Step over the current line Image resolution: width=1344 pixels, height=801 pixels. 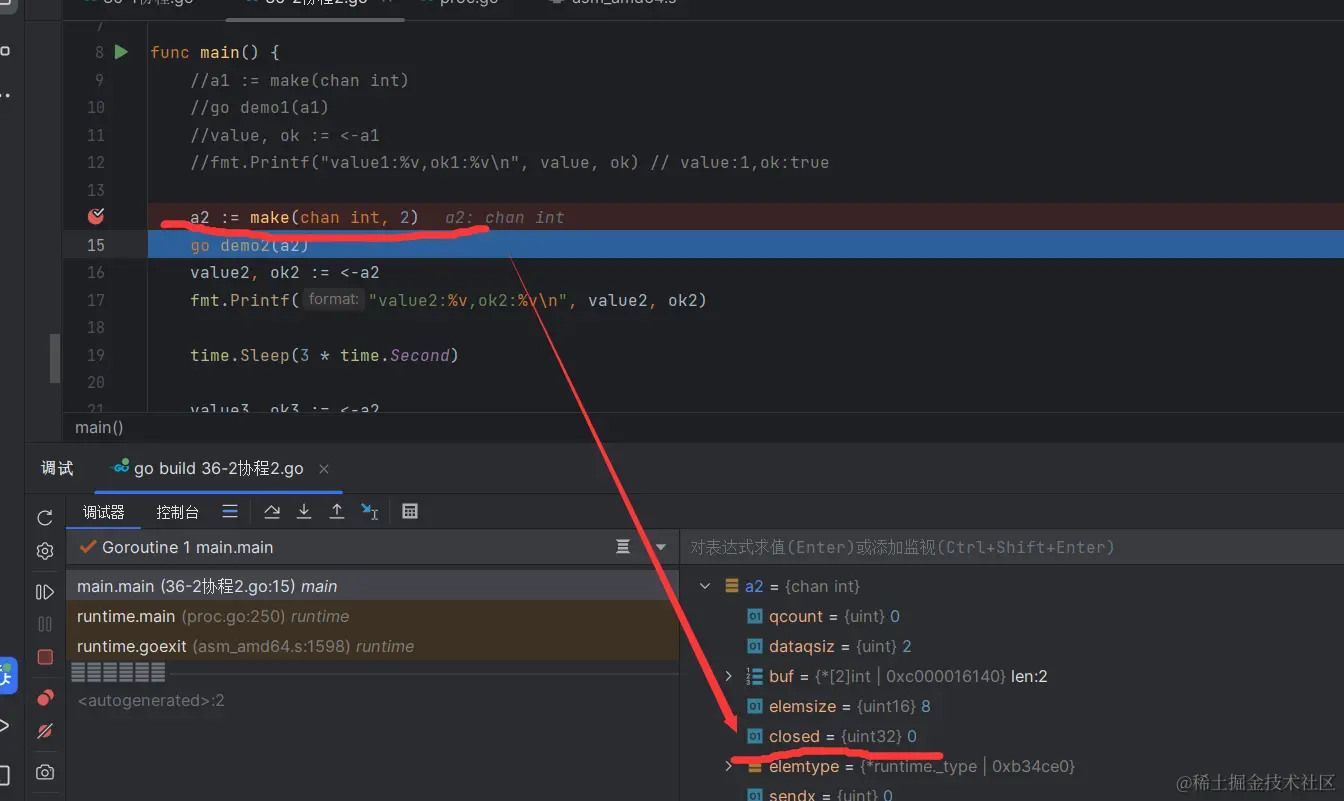[272, 511]
